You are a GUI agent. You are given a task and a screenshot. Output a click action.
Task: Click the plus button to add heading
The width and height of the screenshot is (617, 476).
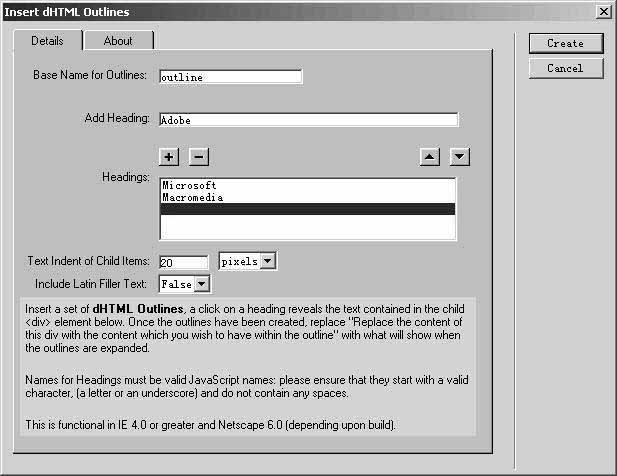(169, 156)
